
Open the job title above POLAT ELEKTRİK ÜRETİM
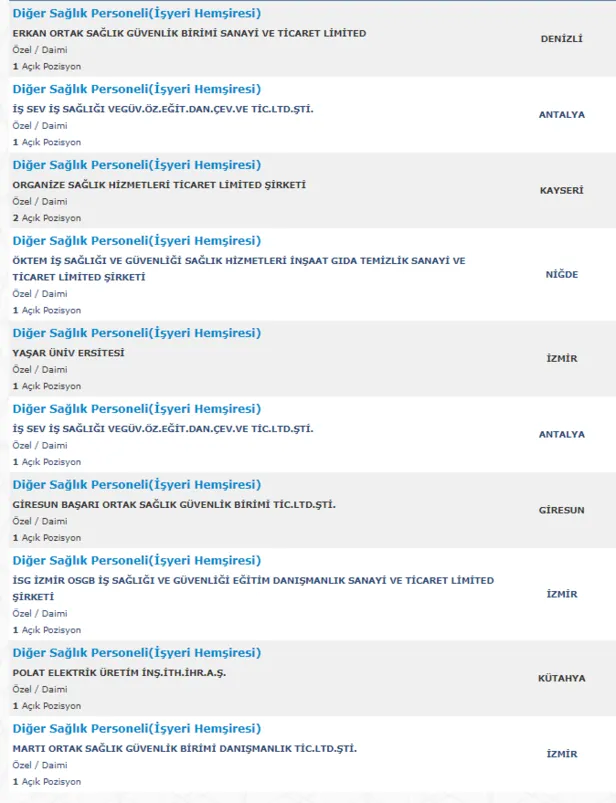coord(136,653)
